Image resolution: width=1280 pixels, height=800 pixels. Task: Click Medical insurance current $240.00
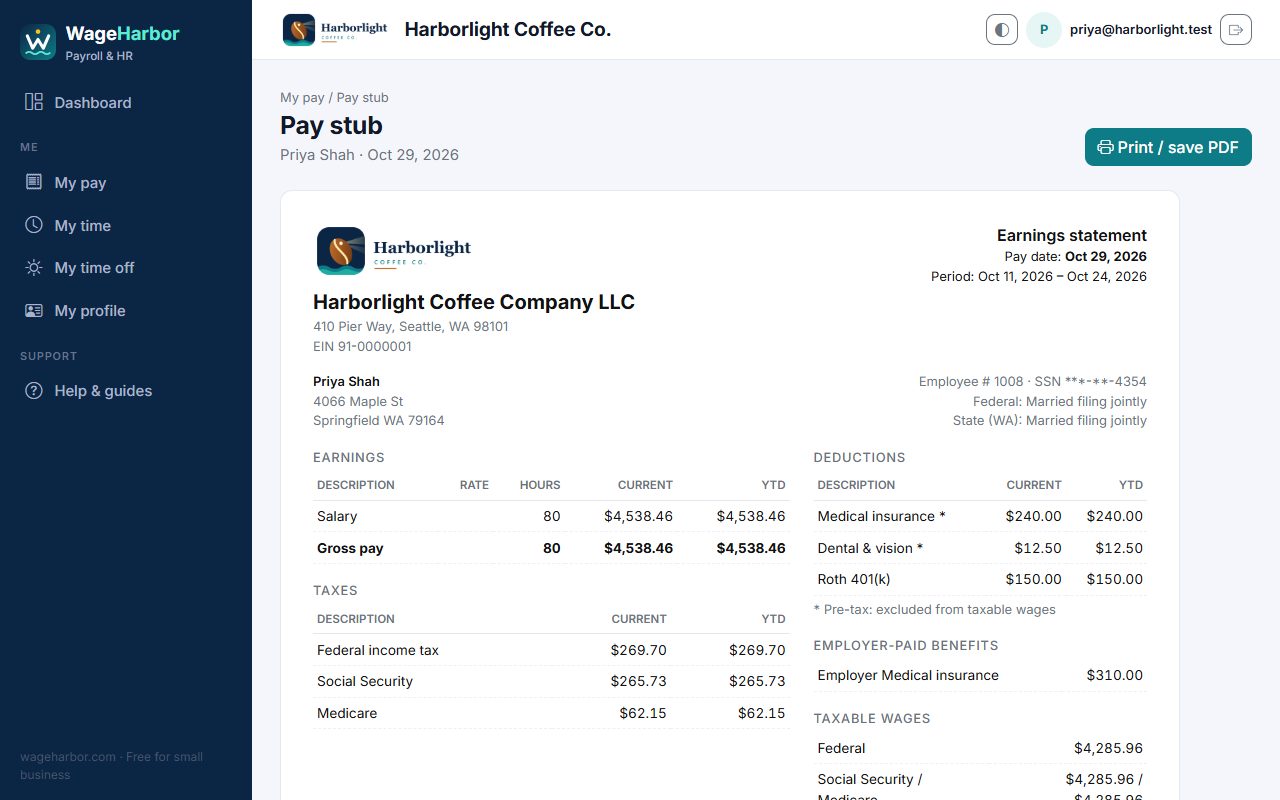click(1034, 516)
